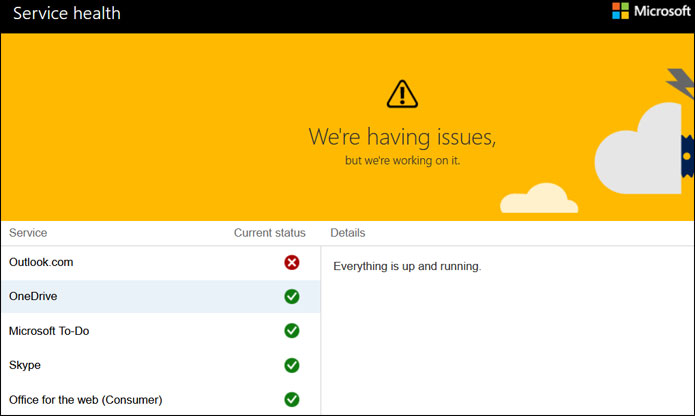Viewport: 695px width, 416px height.
Task: Click the "Everything is up and running" text
Action: pyautogui.click(x=407, y=267)
